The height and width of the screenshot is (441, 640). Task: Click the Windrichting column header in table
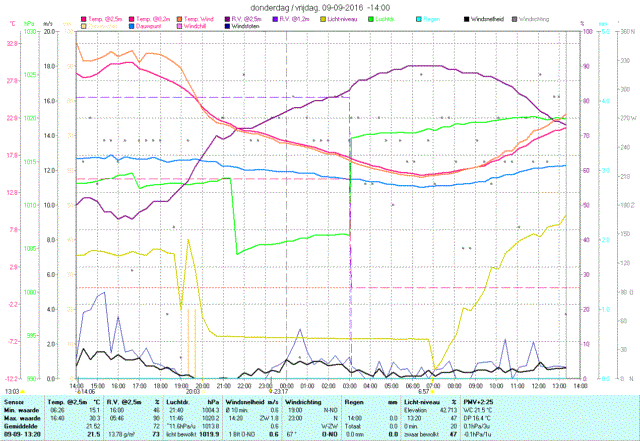click(x=304, y=400)
